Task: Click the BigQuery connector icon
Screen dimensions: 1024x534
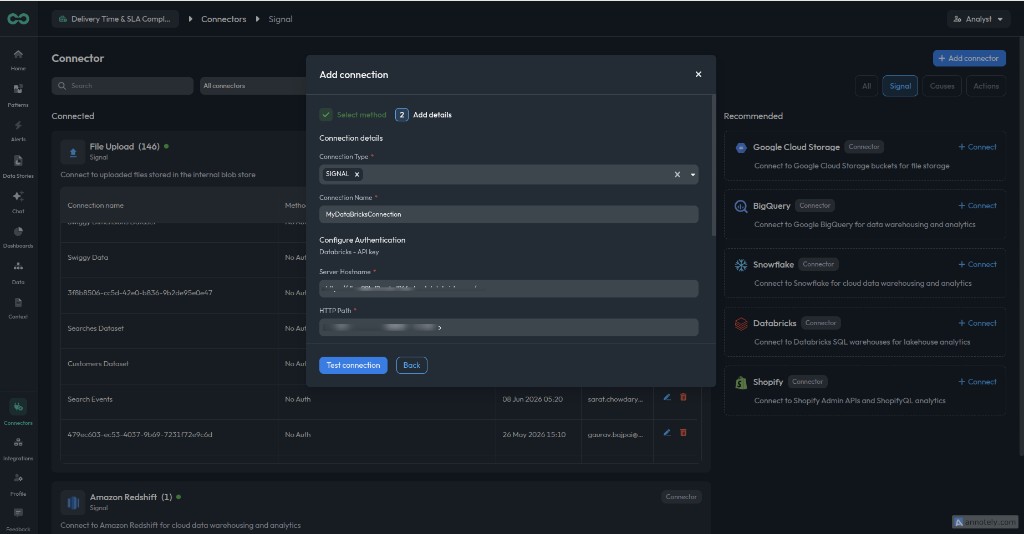Action: 741,206
